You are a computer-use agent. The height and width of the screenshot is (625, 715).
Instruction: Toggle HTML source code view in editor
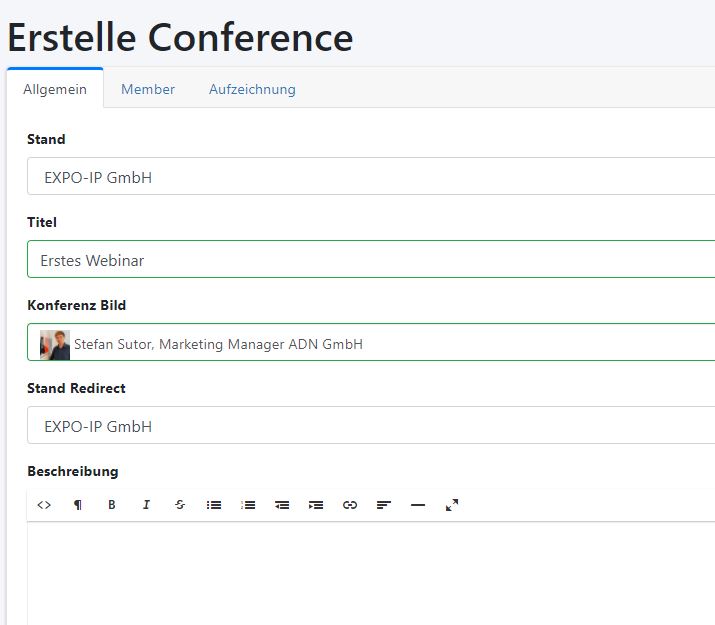pos(44,505)
